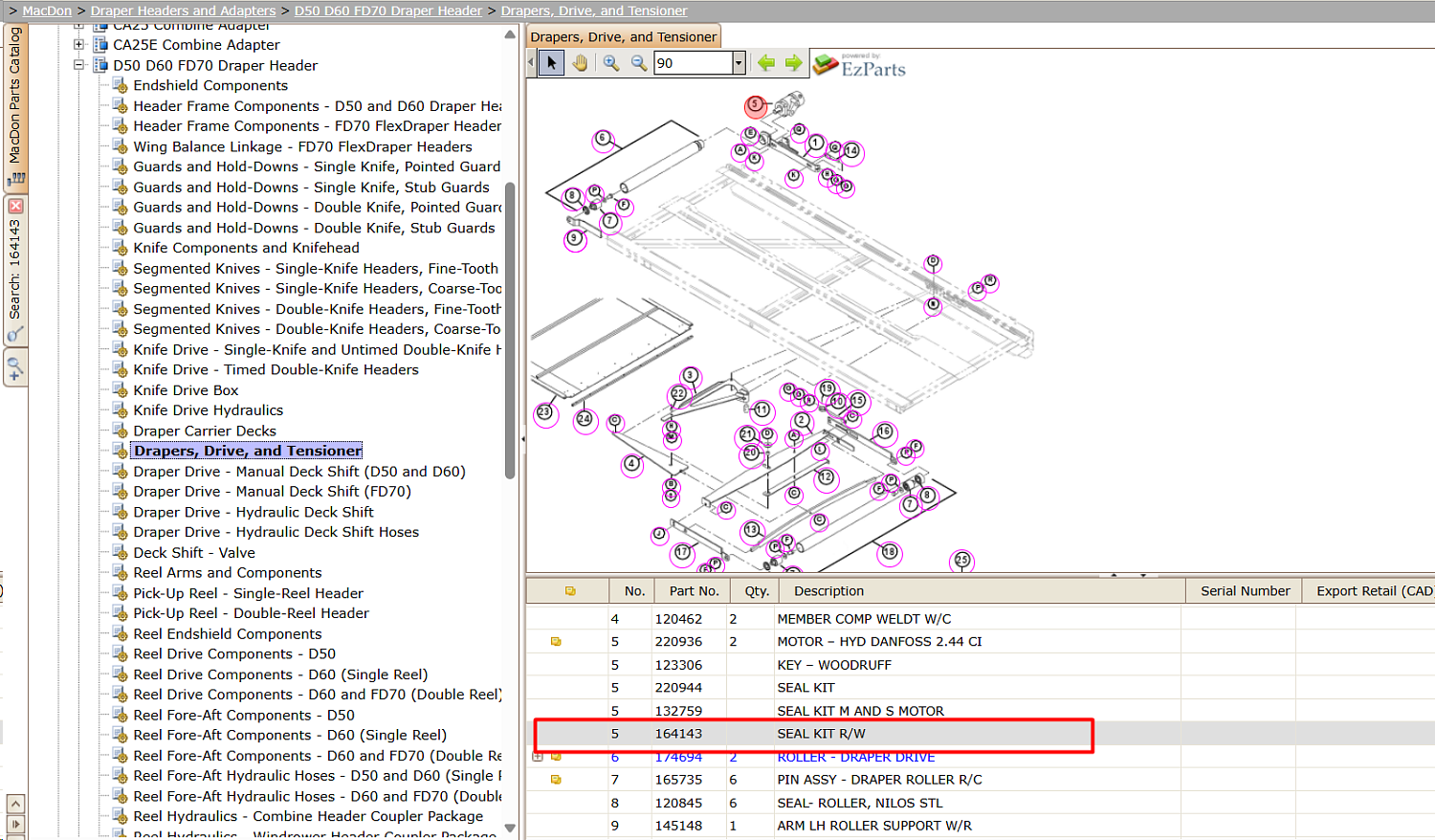This screenshot has height=840, width=1435.
Task: Expand the CA25E Combine Adapter node
Action: tap(79, 44)
